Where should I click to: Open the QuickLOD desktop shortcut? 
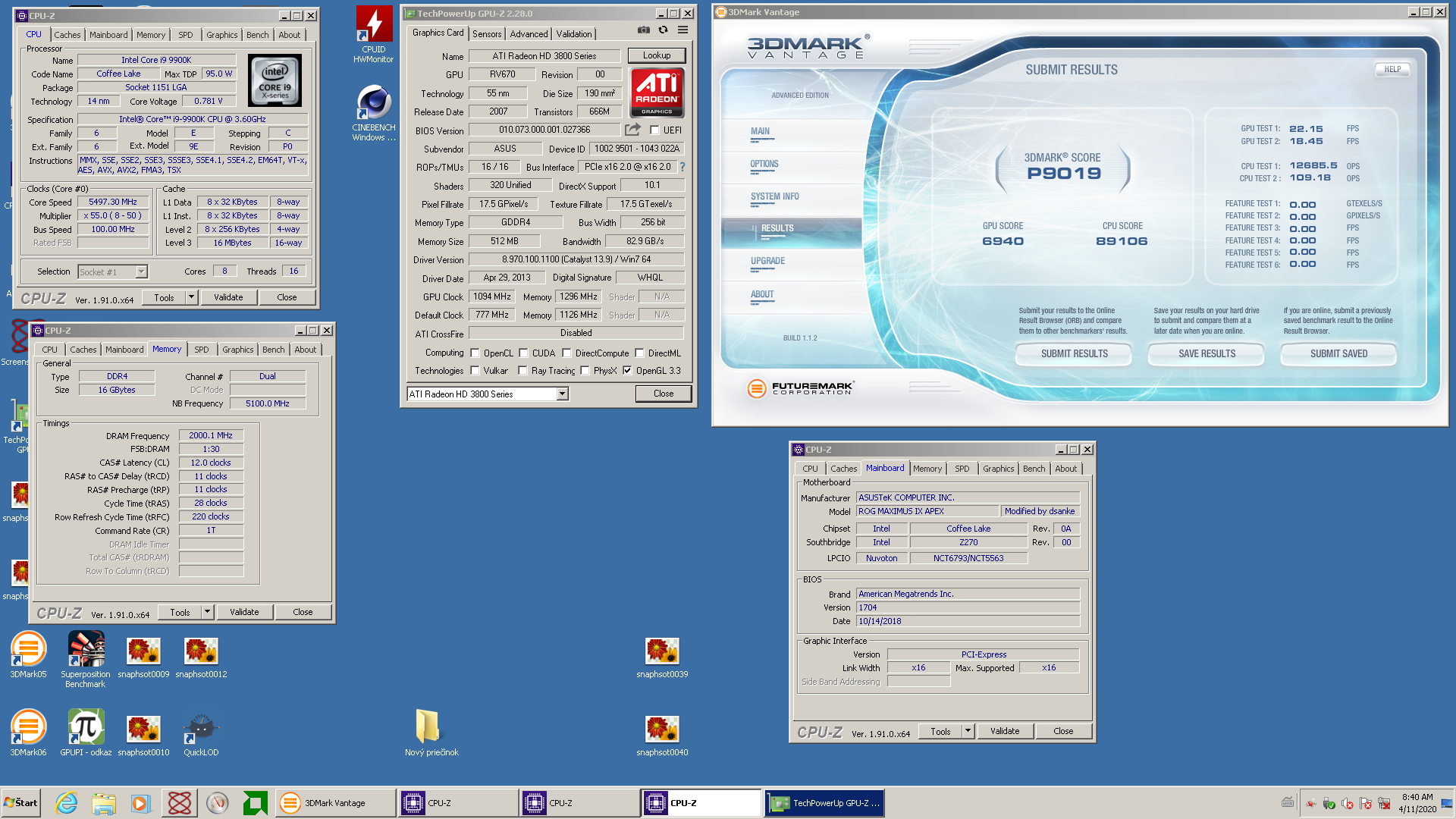[x=201, y=735]
